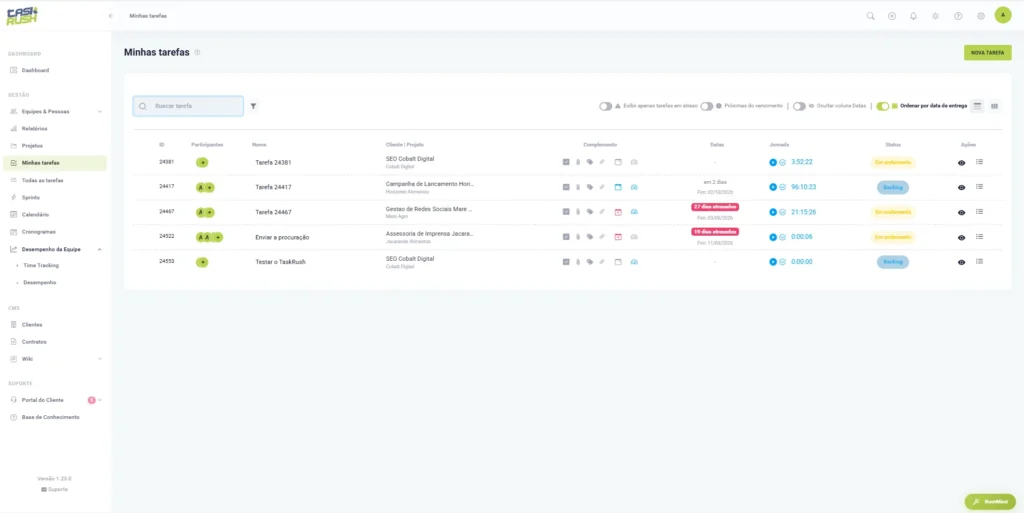Screen dimensions: 1024x513
Task: Open the Backlog status of Testar o TaskRush
Action: 893,262
